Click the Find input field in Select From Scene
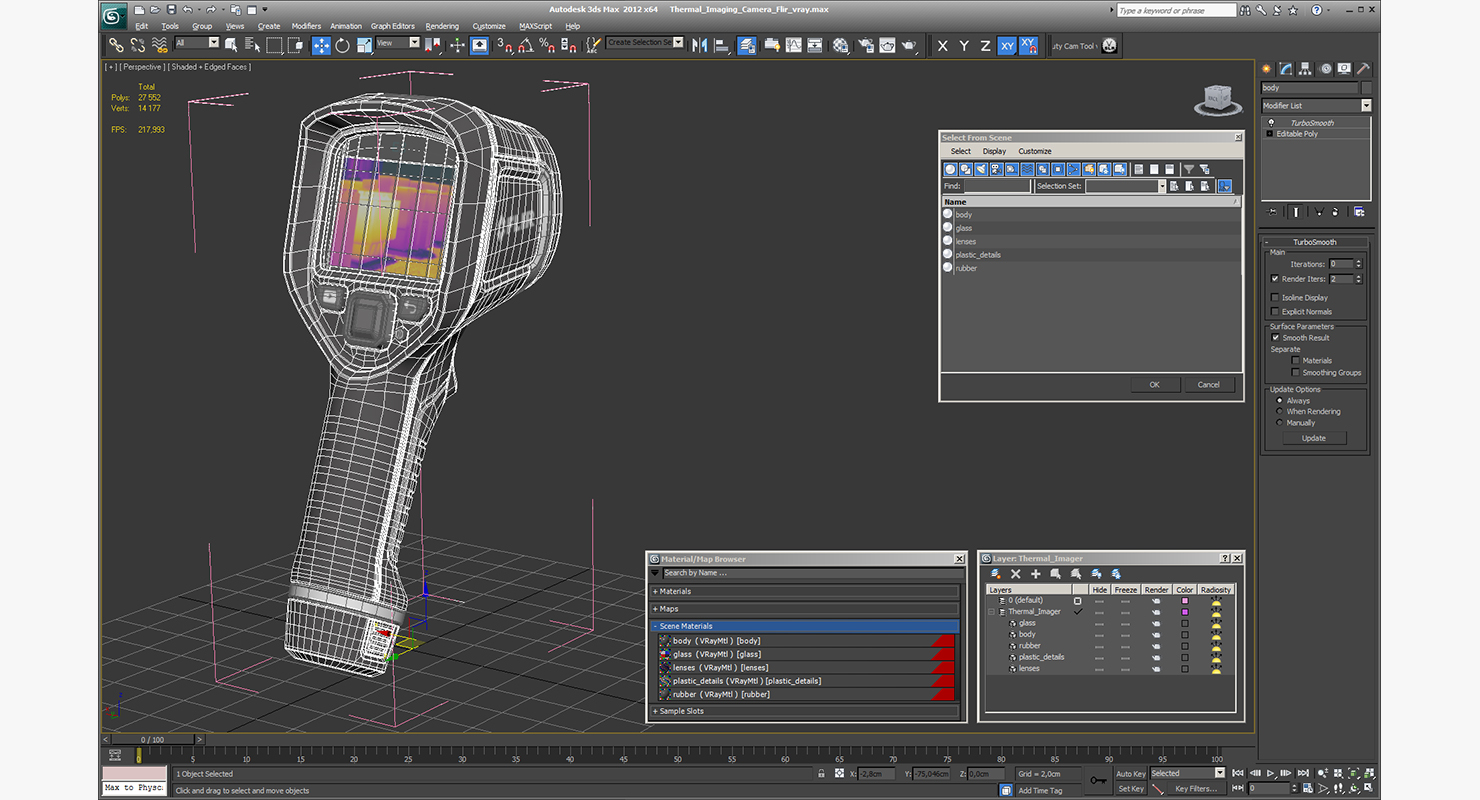Screen dimensions: 1480x800 click(997, 186)
